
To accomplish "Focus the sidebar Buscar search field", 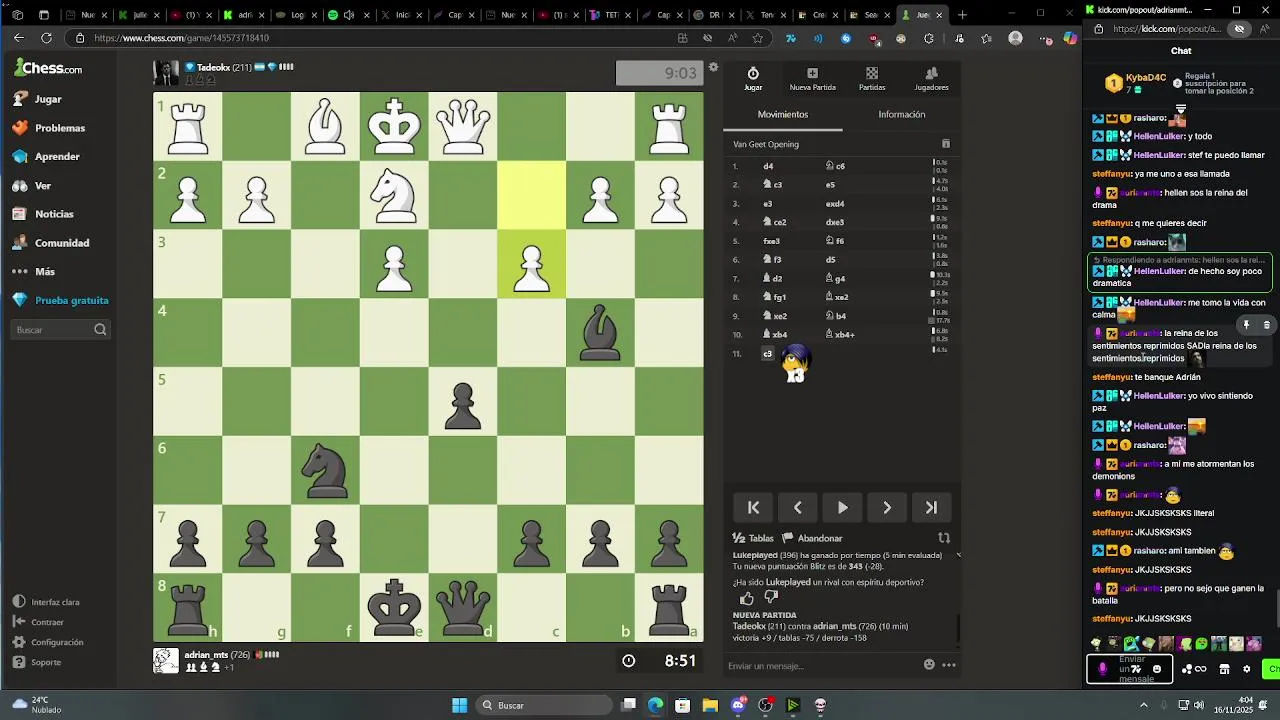I will 61,329.
